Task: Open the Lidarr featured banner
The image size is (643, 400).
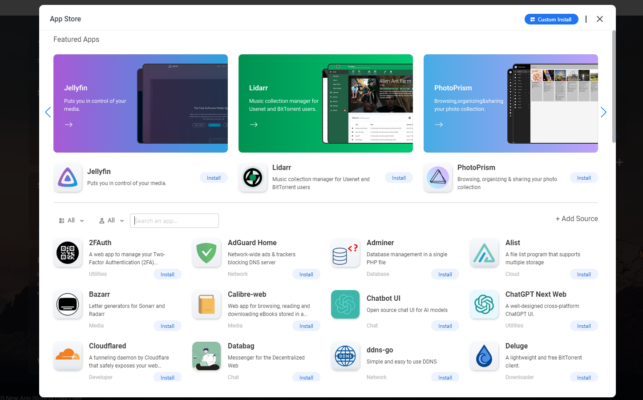Action: [x=326, y=103]
